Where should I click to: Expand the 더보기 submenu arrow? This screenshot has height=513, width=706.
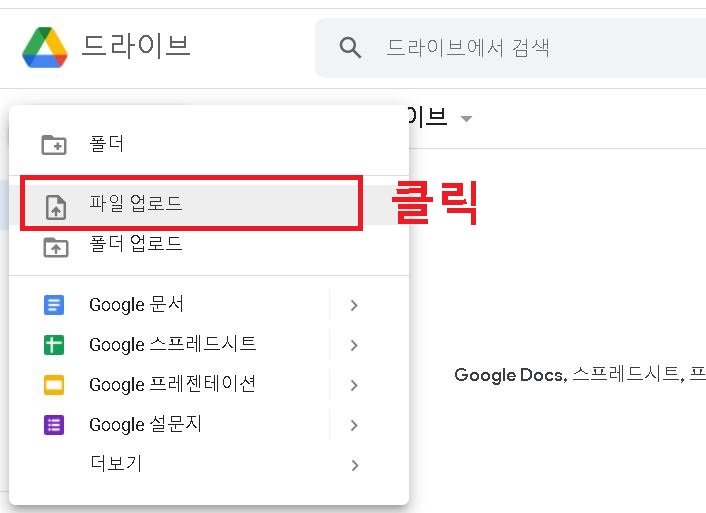354,465
